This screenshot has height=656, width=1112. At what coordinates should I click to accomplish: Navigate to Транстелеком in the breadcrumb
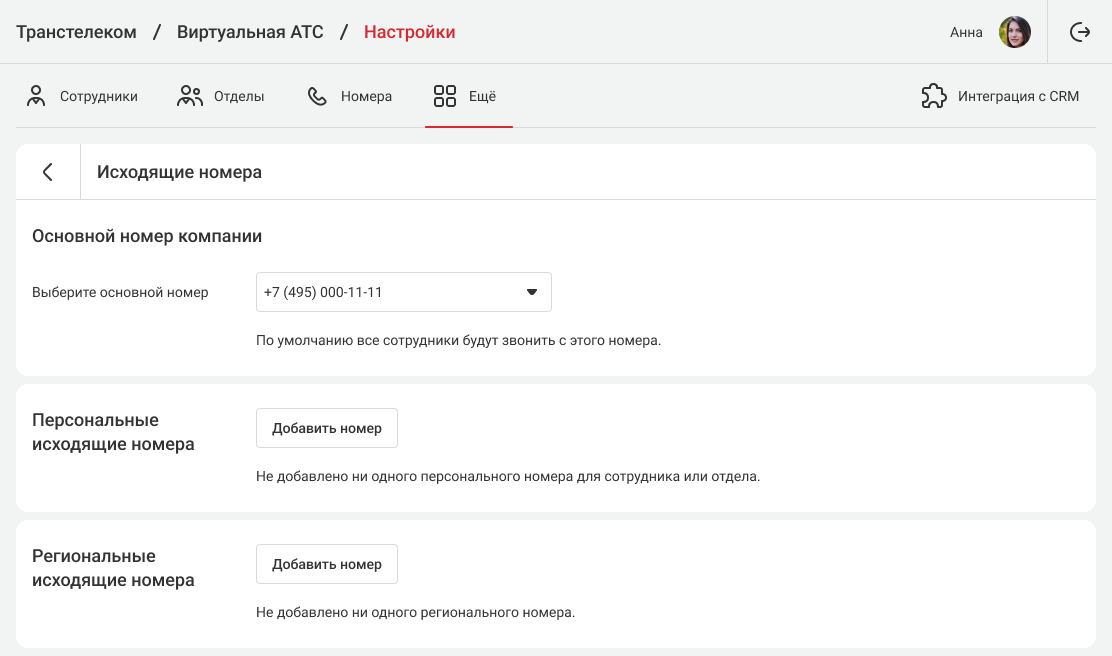click(x=76, y=32)
